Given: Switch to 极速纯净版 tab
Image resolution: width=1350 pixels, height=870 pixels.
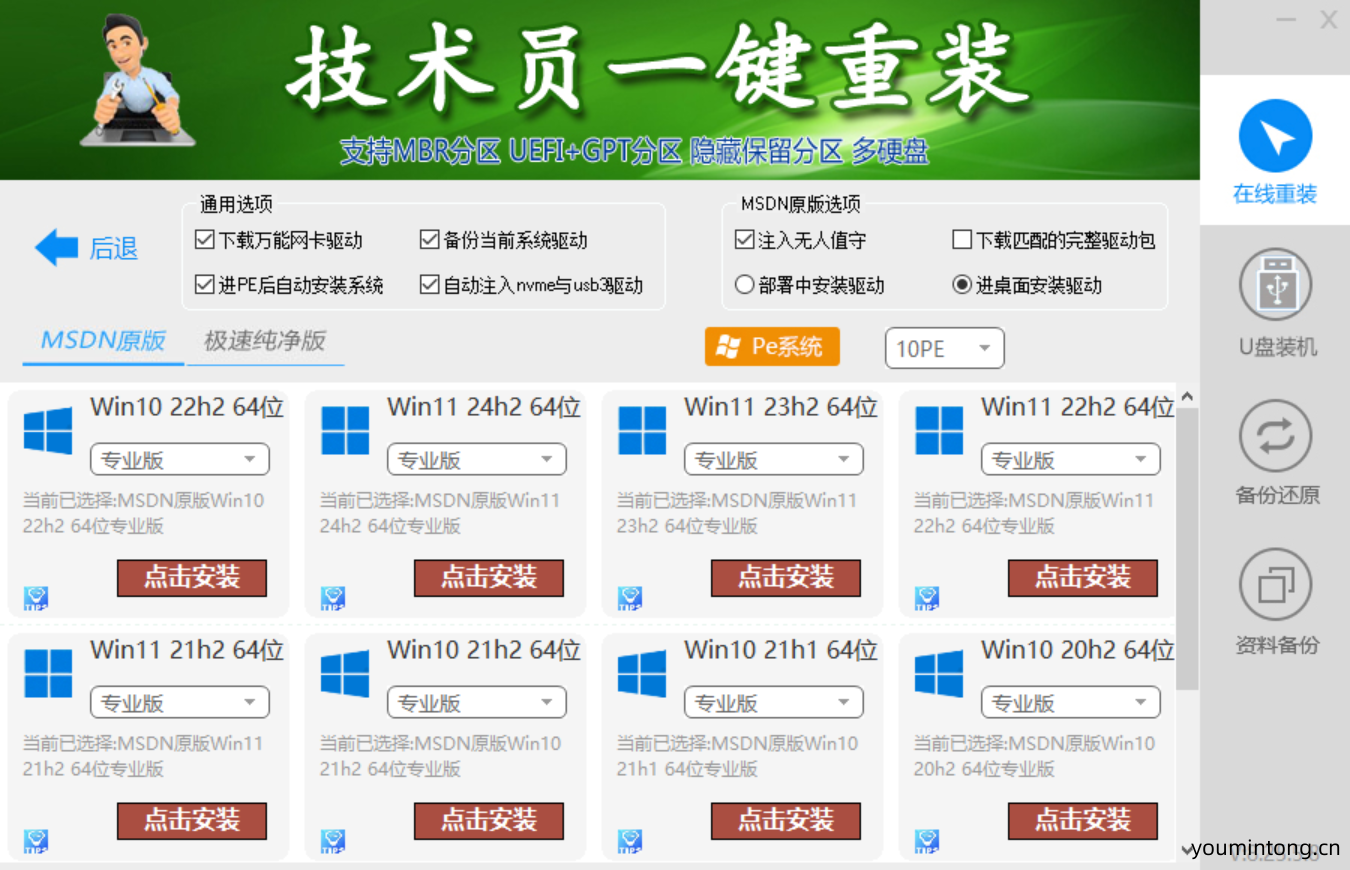Looking at the screenshot, I should pyautogui.click(x=265, y=340).
